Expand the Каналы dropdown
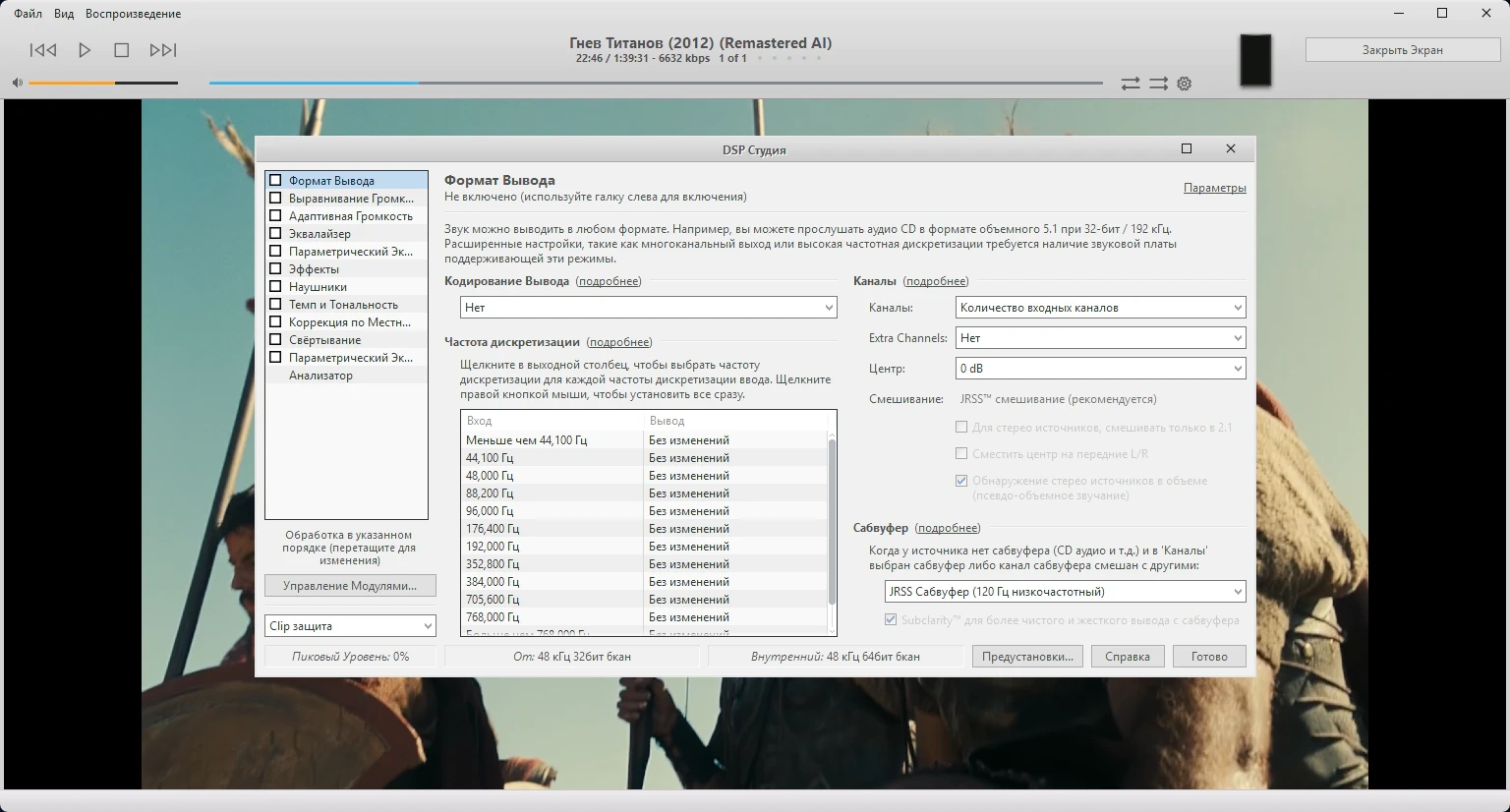Image resolution: width=1510 pixels, height=812 pixels. (1100, 308)
